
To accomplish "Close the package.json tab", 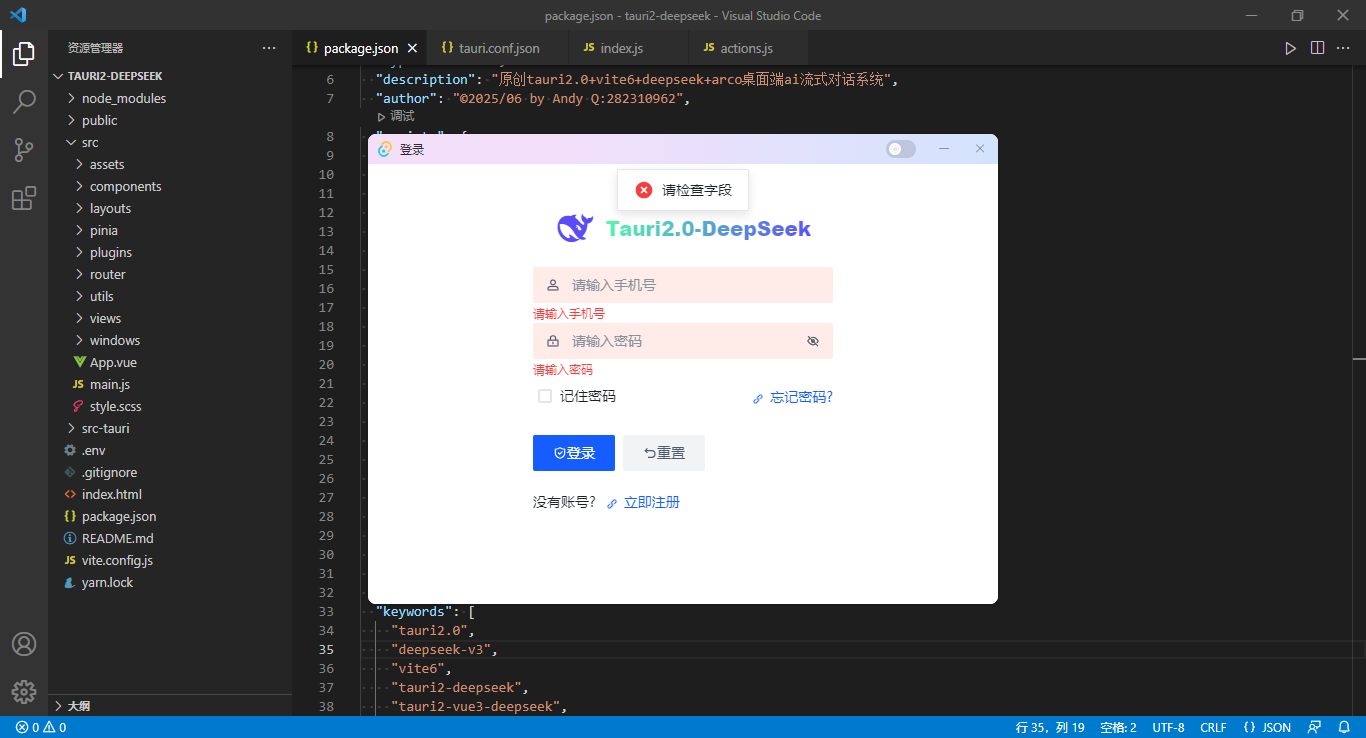I will point(412,48).
